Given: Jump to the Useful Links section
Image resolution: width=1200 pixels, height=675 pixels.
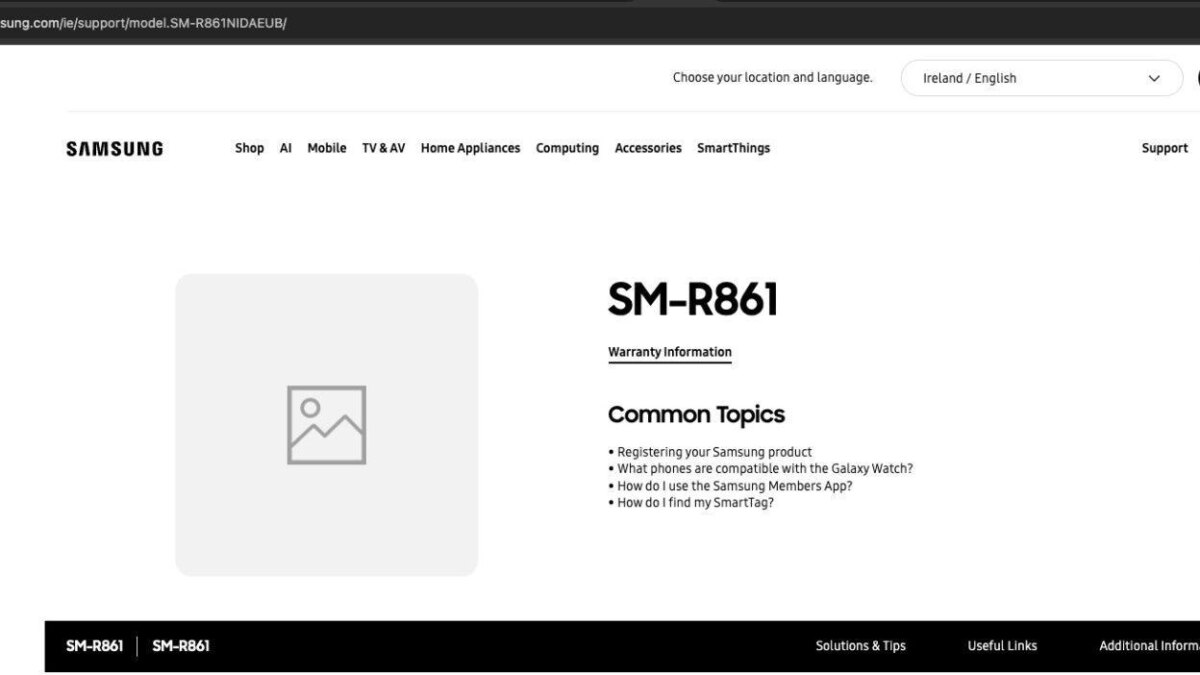Looking at the screenshot, I should 1002,646.
